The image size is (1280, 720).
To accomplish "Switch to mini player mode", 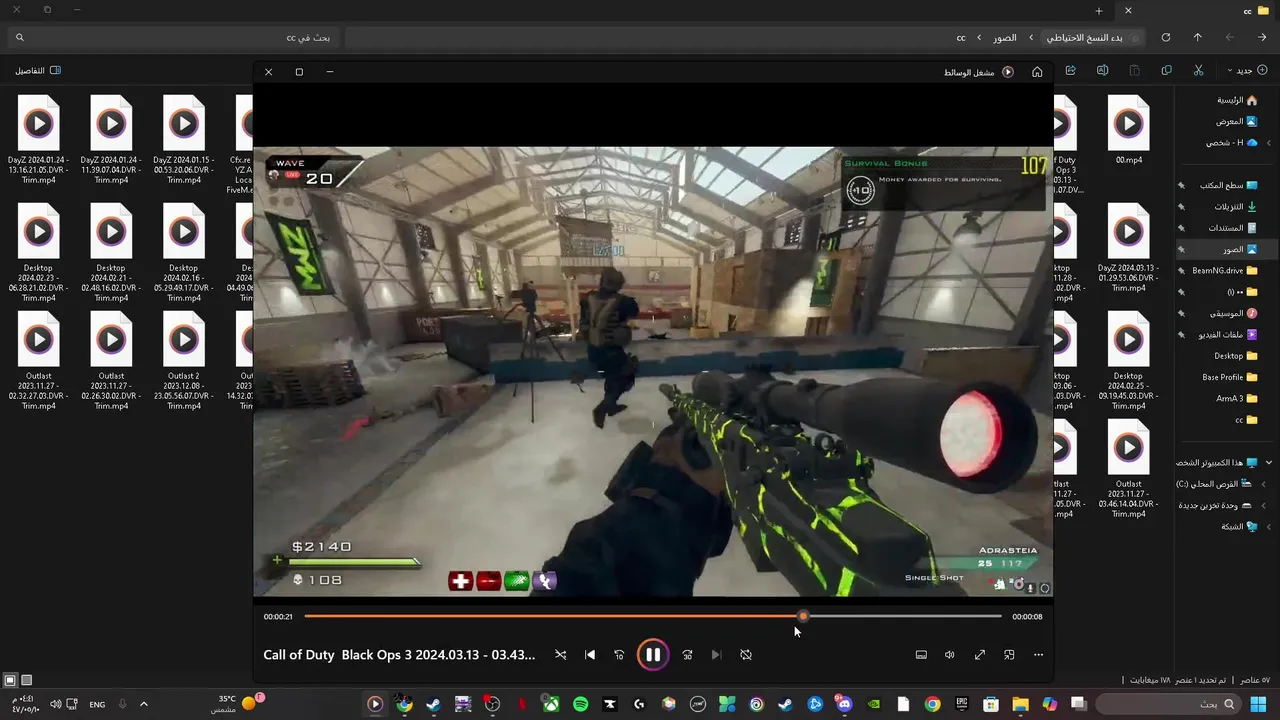I will click(x=1009, y=655).
